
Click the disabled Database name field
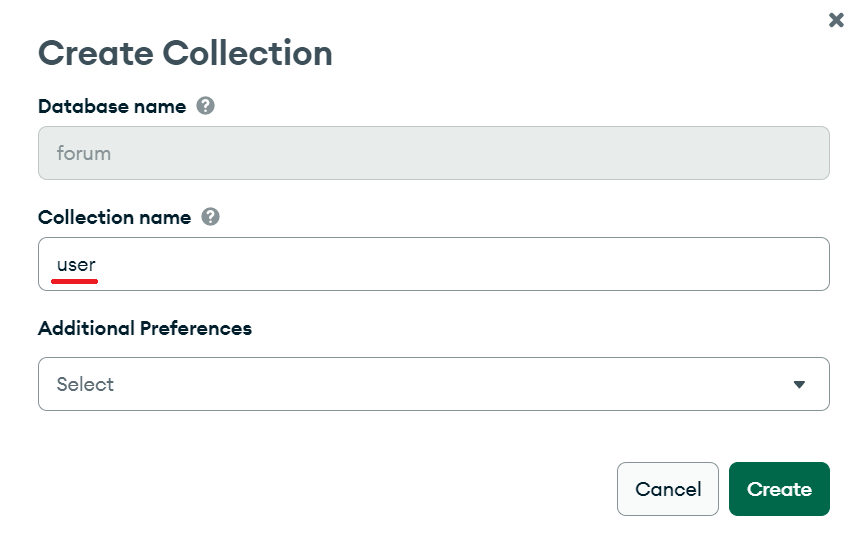coord(433,154)
